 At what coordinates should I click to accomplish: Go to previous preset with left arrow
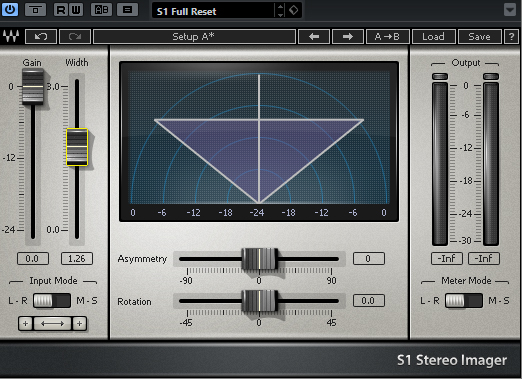(x=314, y=37)
